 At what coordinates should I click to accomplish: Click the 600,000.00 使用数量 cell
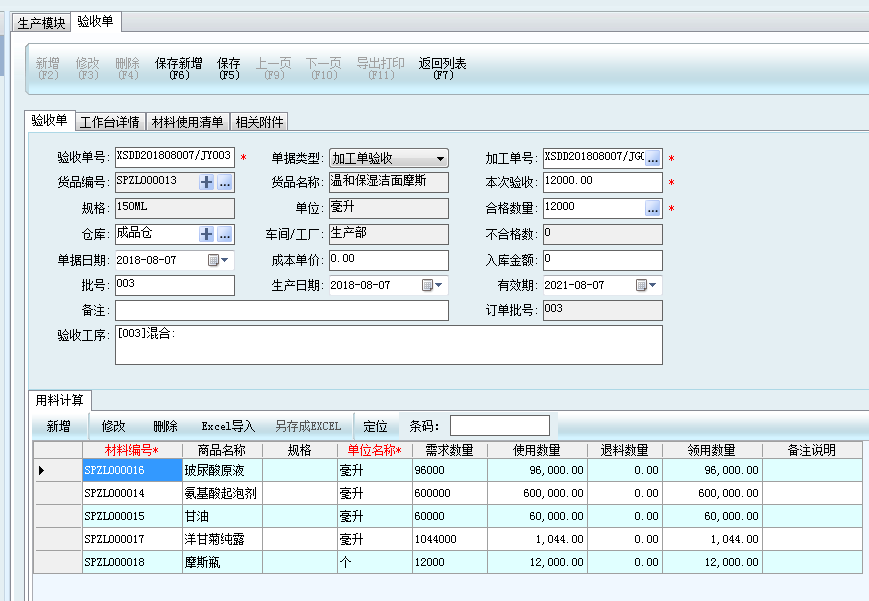click(537, 493)
